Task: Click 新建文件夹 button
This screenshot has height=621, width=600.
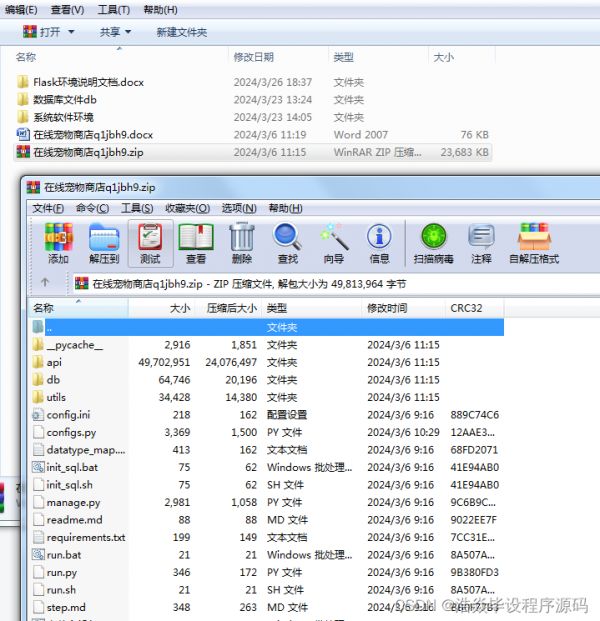Action: pyautogui.click(x=181, y=32)
